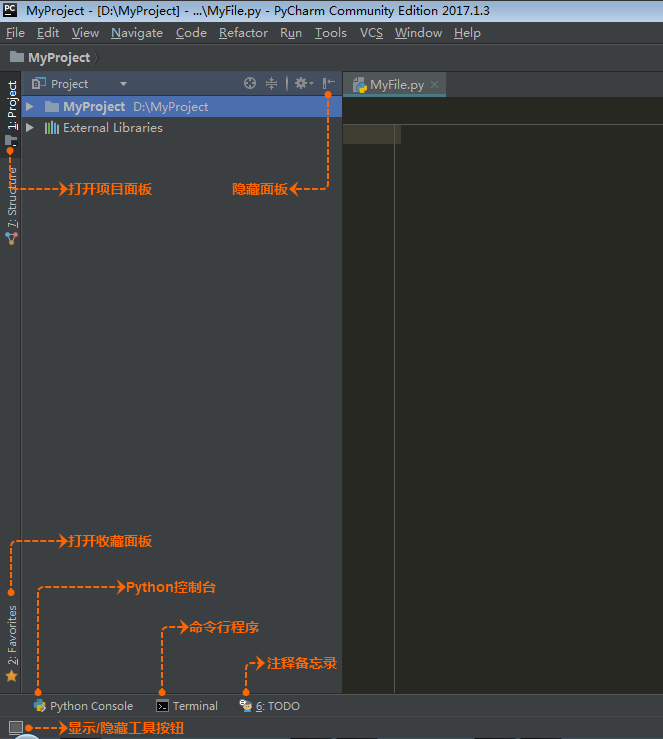Image resolution: width=663 pixels, height=739 pixels.
Task: Click the Favorites star icon
Action: click(x=11, y=677)
